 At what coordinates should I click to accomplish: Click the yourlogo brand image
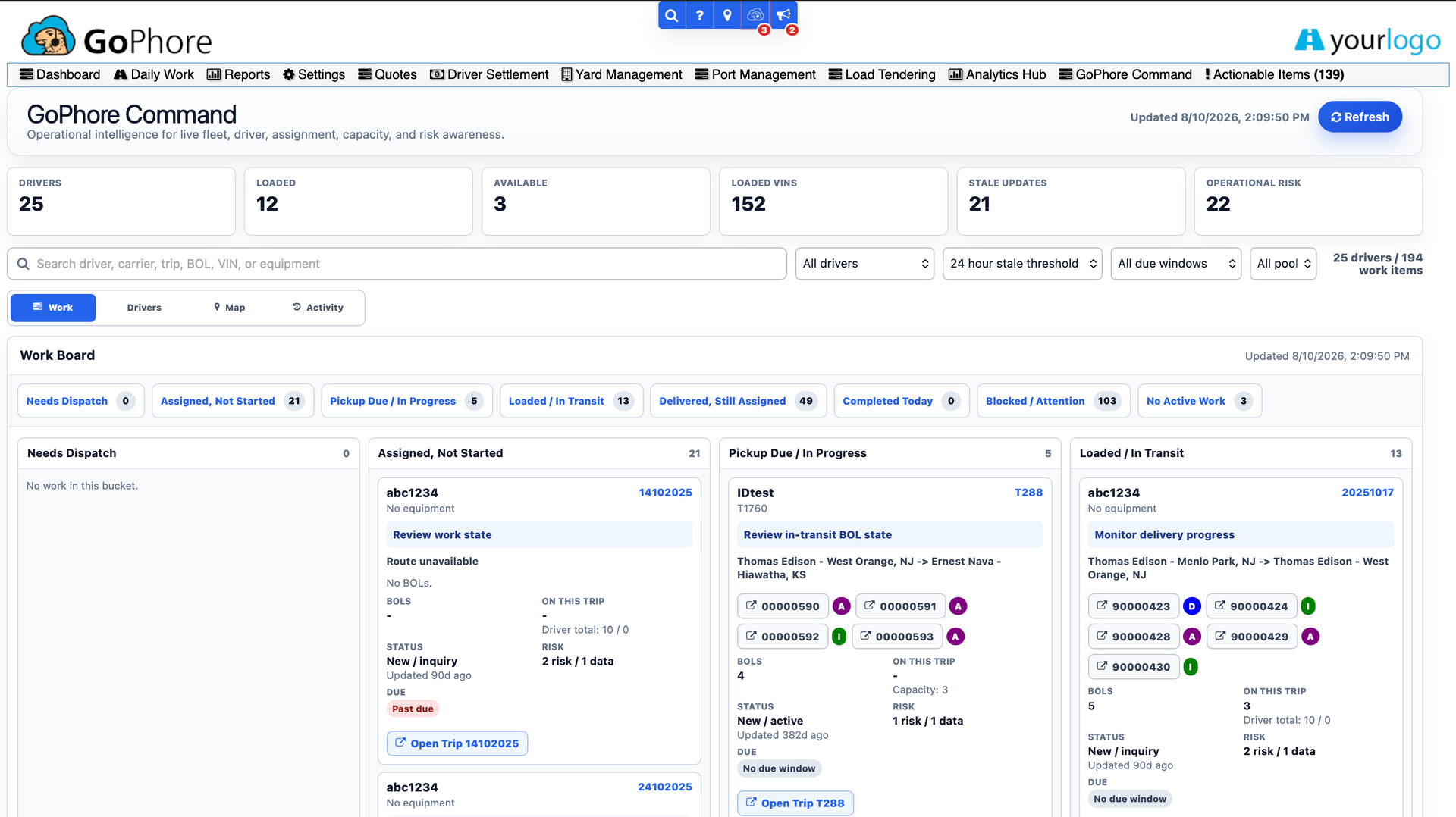point(1367,40)
